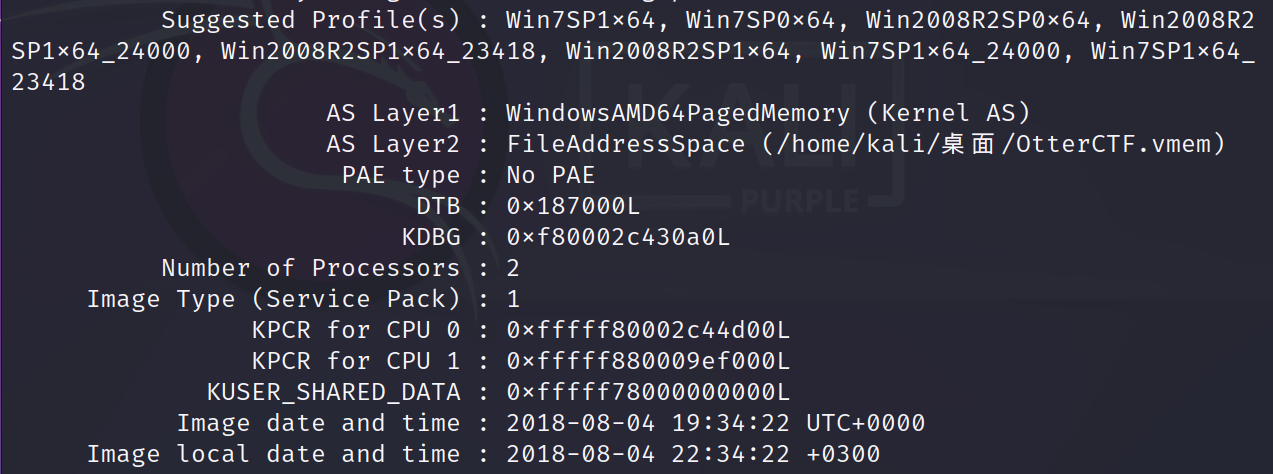The height and width of the screenshot is (474, 1273).
Task: Click the image local date and time value
Action: (x=692, y=454)
